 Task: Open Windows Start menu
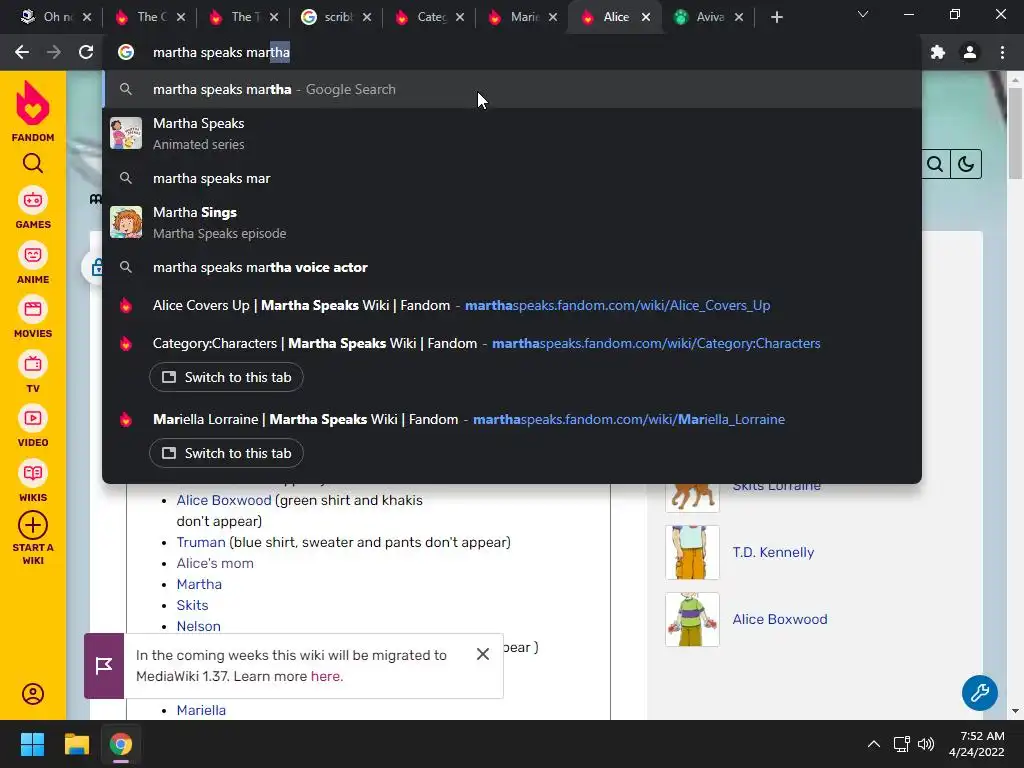point(32,744)
